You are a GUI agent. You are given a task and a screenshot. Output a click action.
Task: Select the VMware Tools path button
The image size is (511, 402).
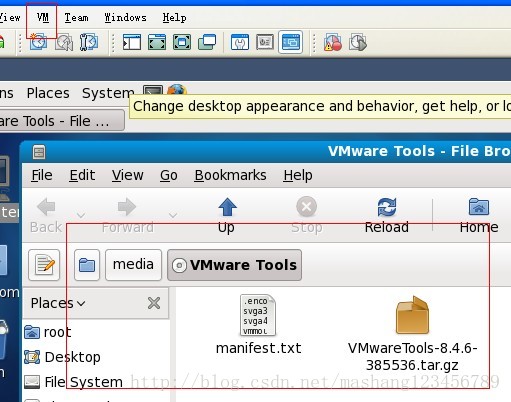click(x=235, y=265)
